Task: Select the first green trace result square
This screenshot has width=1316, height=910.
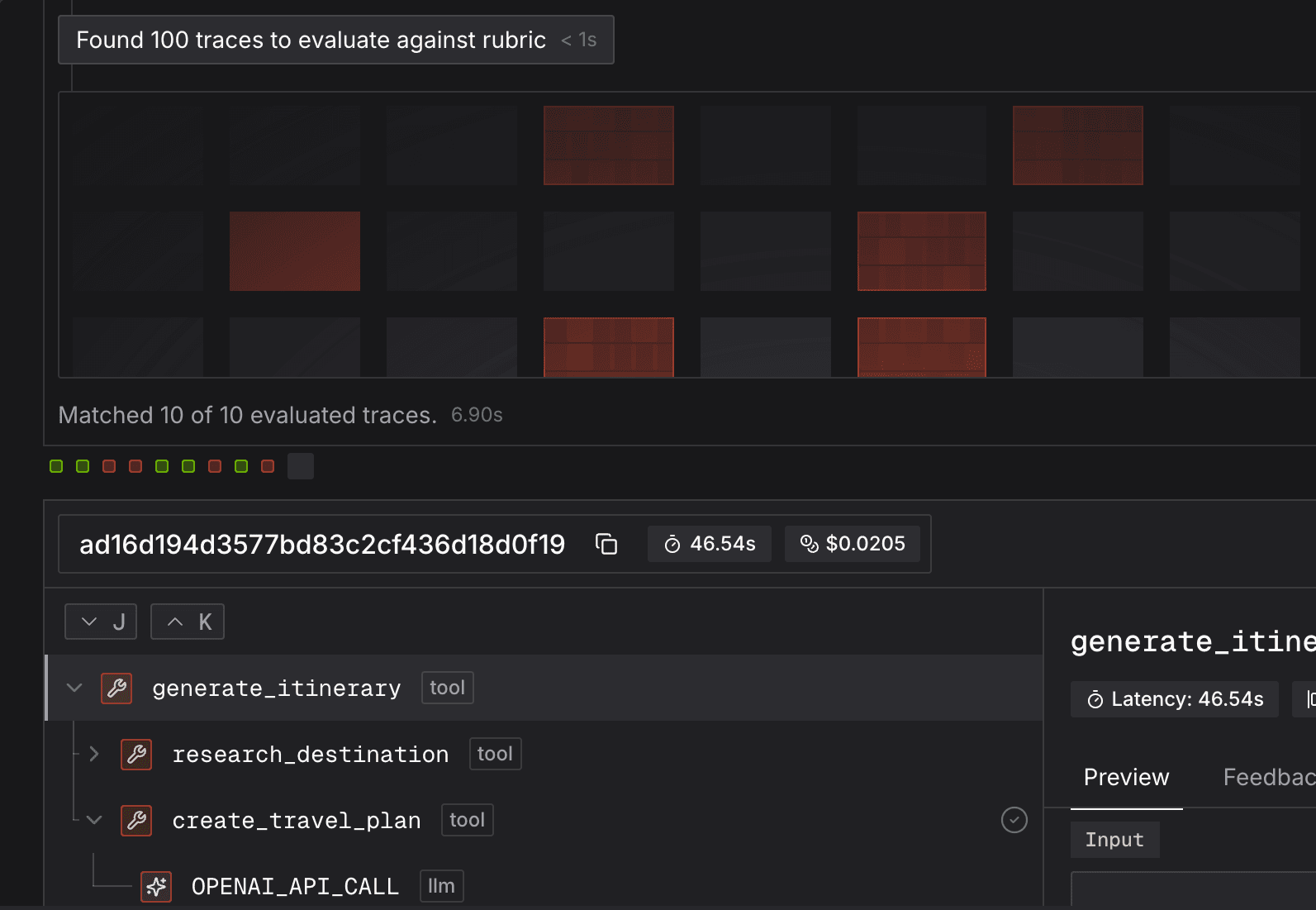Action: coord(56,466)
